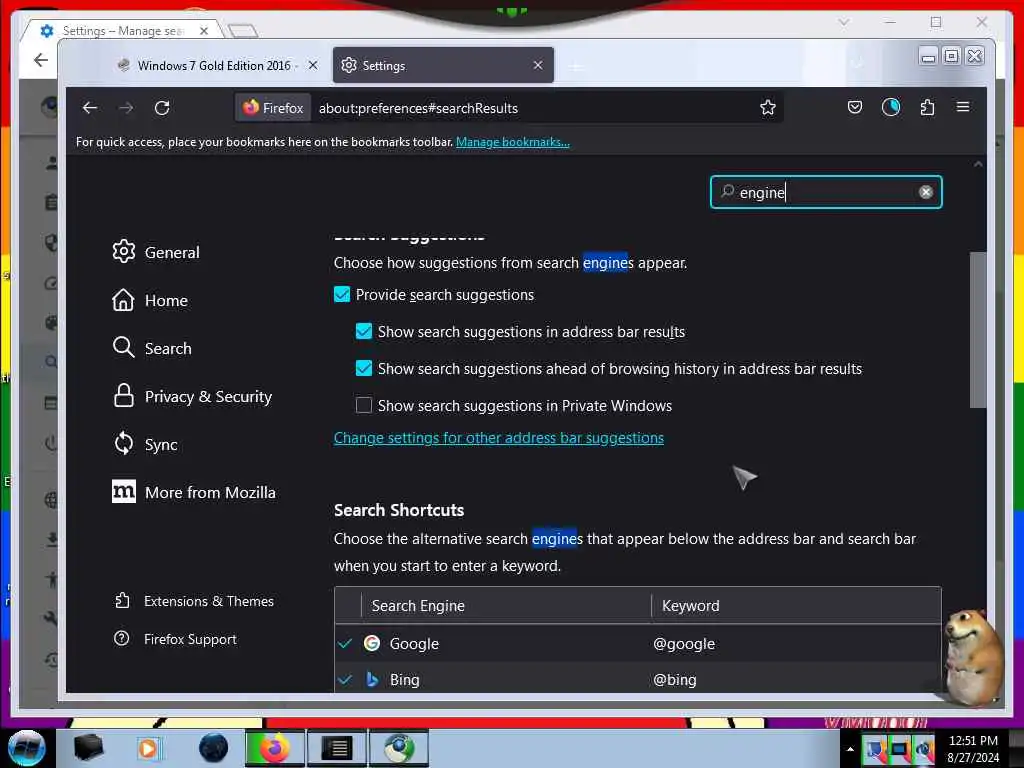Click the Firefox forward arrow

point(126,108)
